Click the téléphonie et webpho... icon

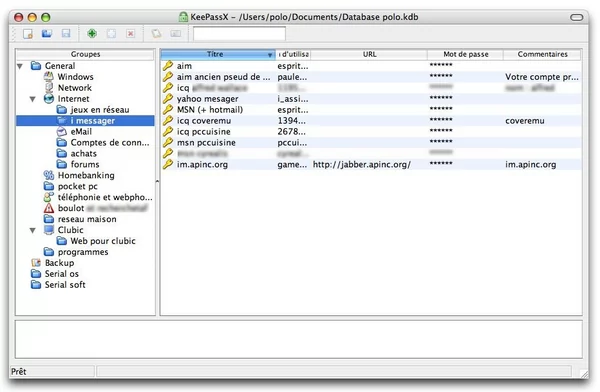[49, 197]
